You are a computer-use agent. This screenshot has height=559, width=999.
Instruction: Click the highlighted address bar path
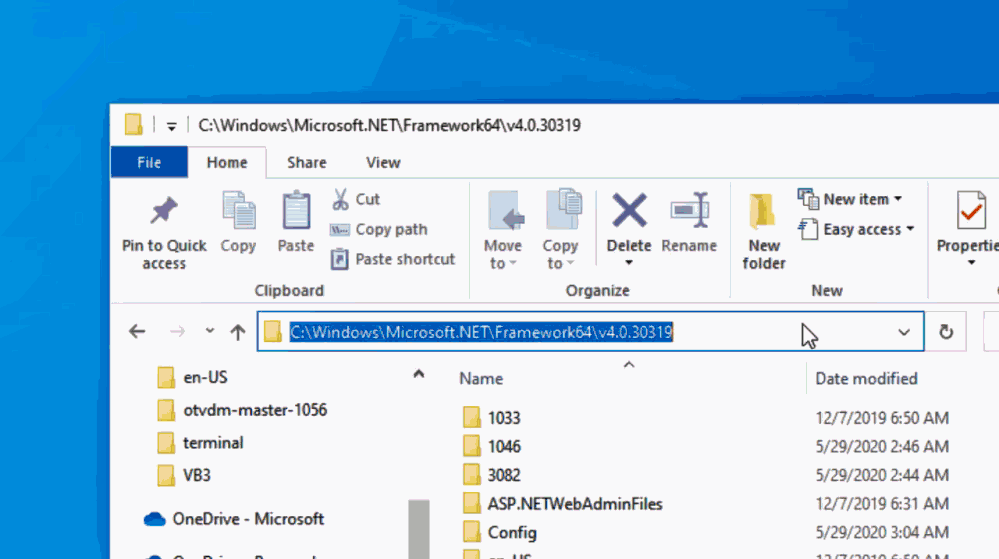pos(481,332)
